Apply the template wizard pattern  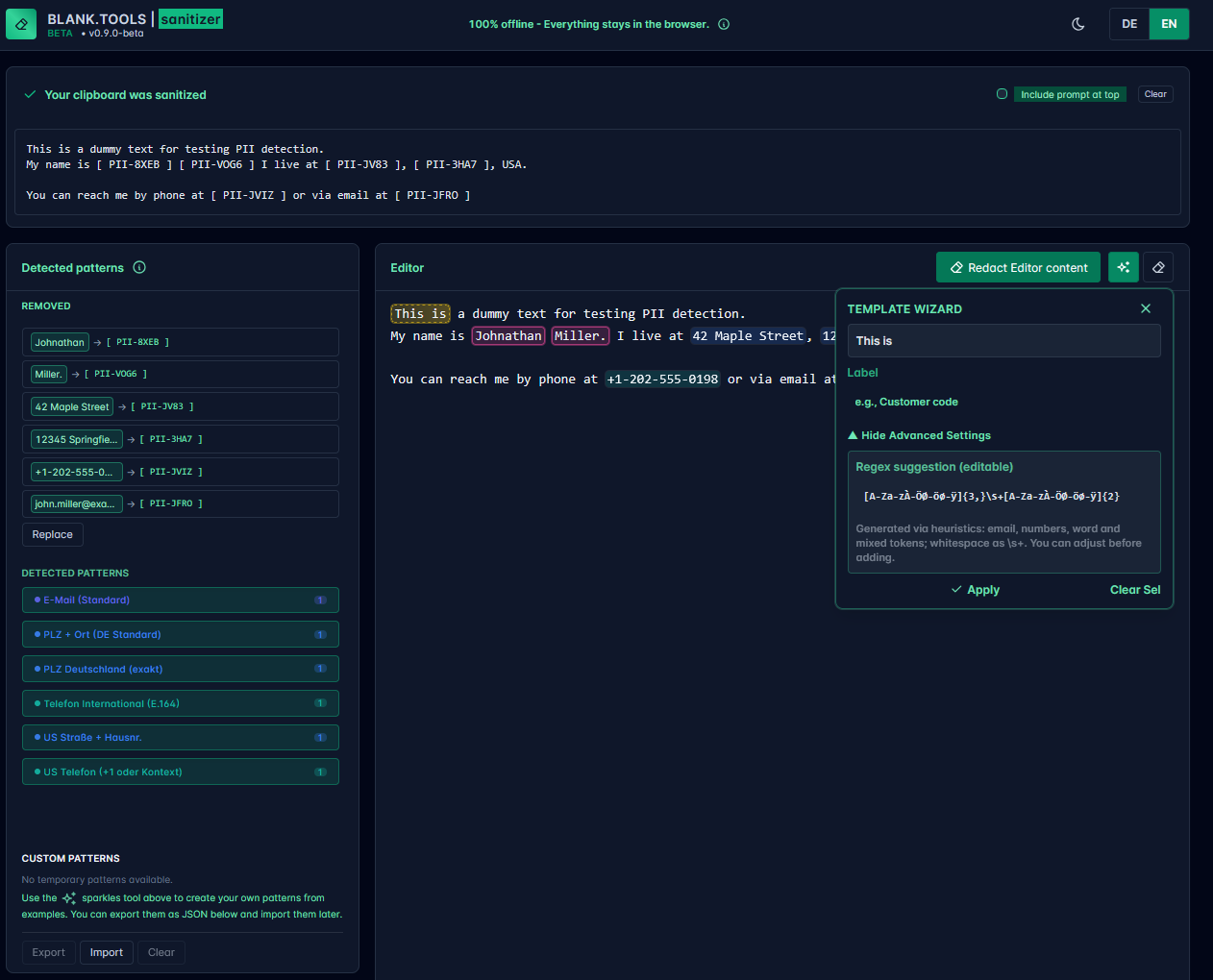pyautogui.click(x=976, y=590)
